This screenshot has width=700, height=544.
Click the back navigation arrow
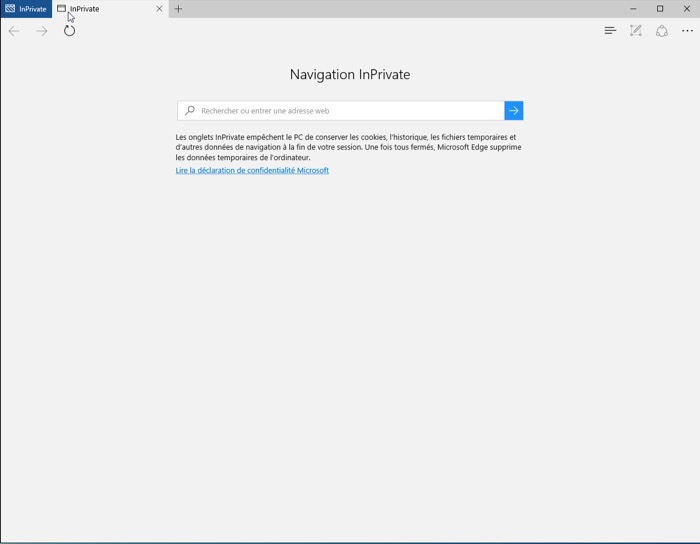(14, 31)
